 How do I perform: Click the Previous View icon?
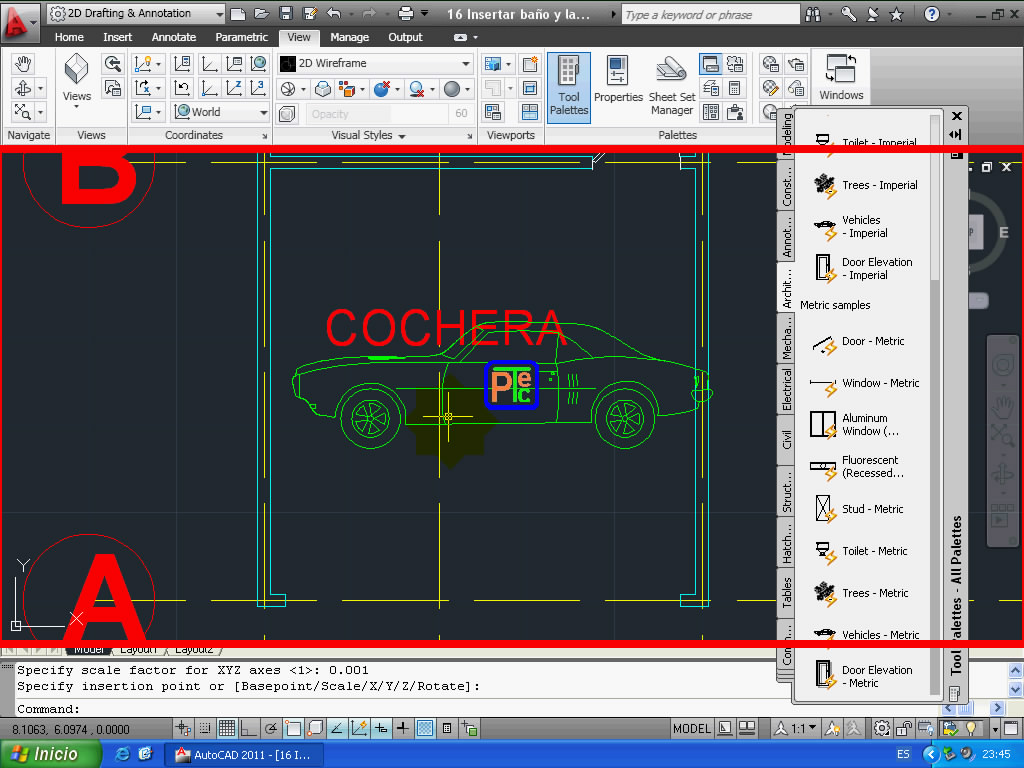[112, 64]
